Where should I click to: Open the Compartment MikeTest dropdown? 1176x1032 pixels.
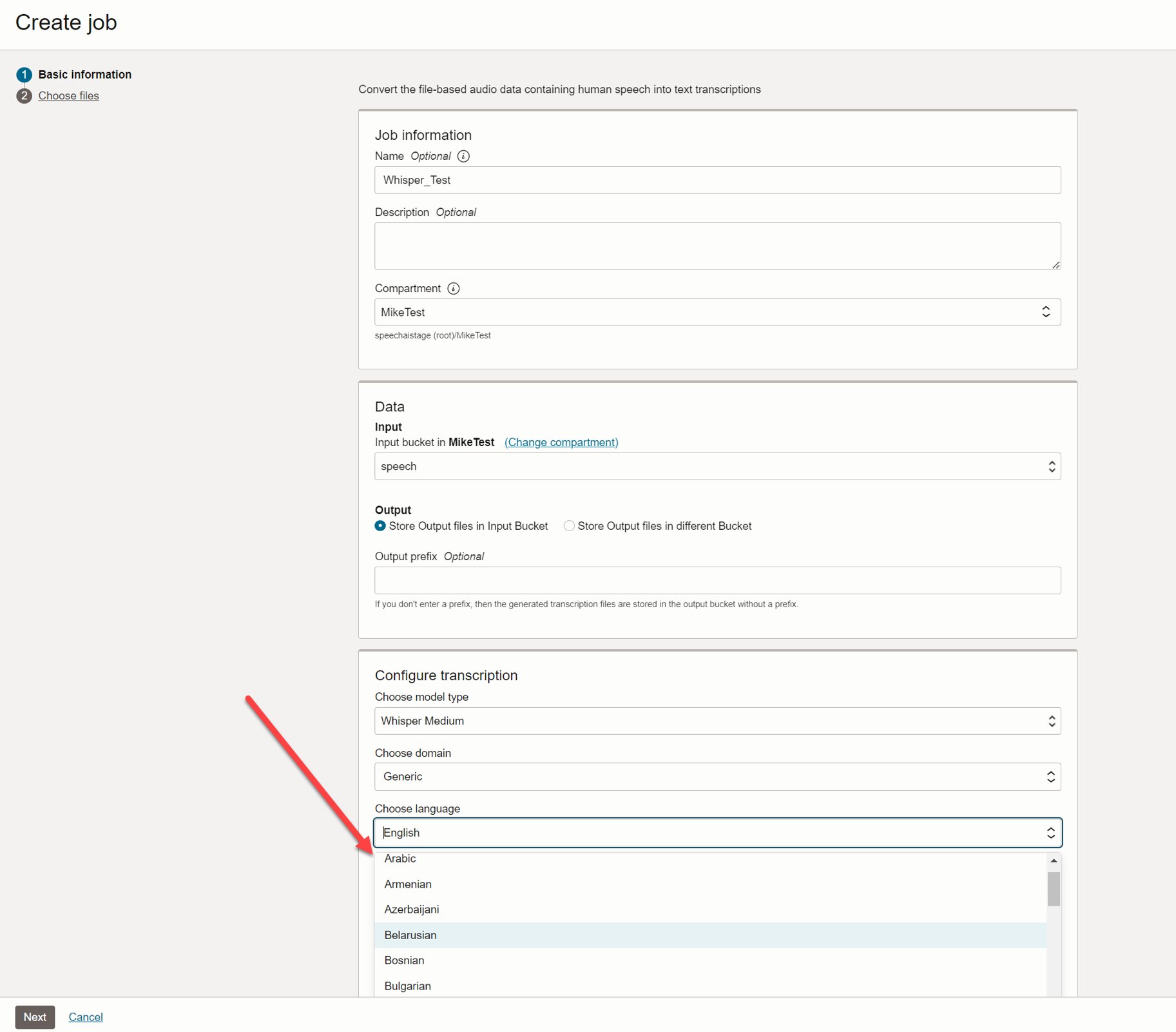717,312
